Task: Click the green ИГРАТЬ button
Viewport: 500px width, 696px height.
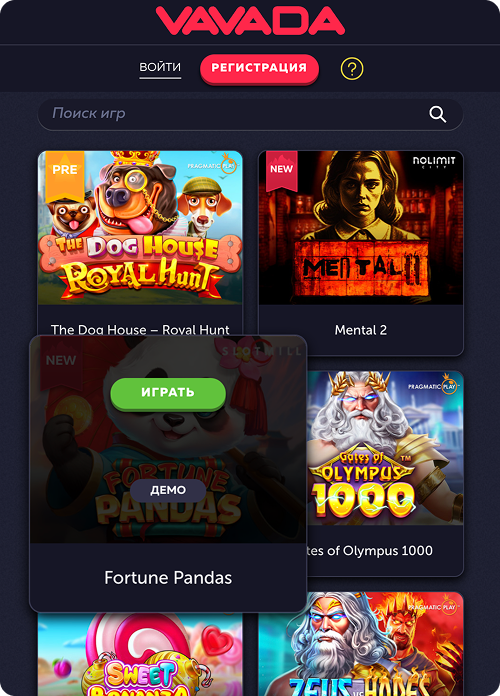Action: [x=168, y=393]
